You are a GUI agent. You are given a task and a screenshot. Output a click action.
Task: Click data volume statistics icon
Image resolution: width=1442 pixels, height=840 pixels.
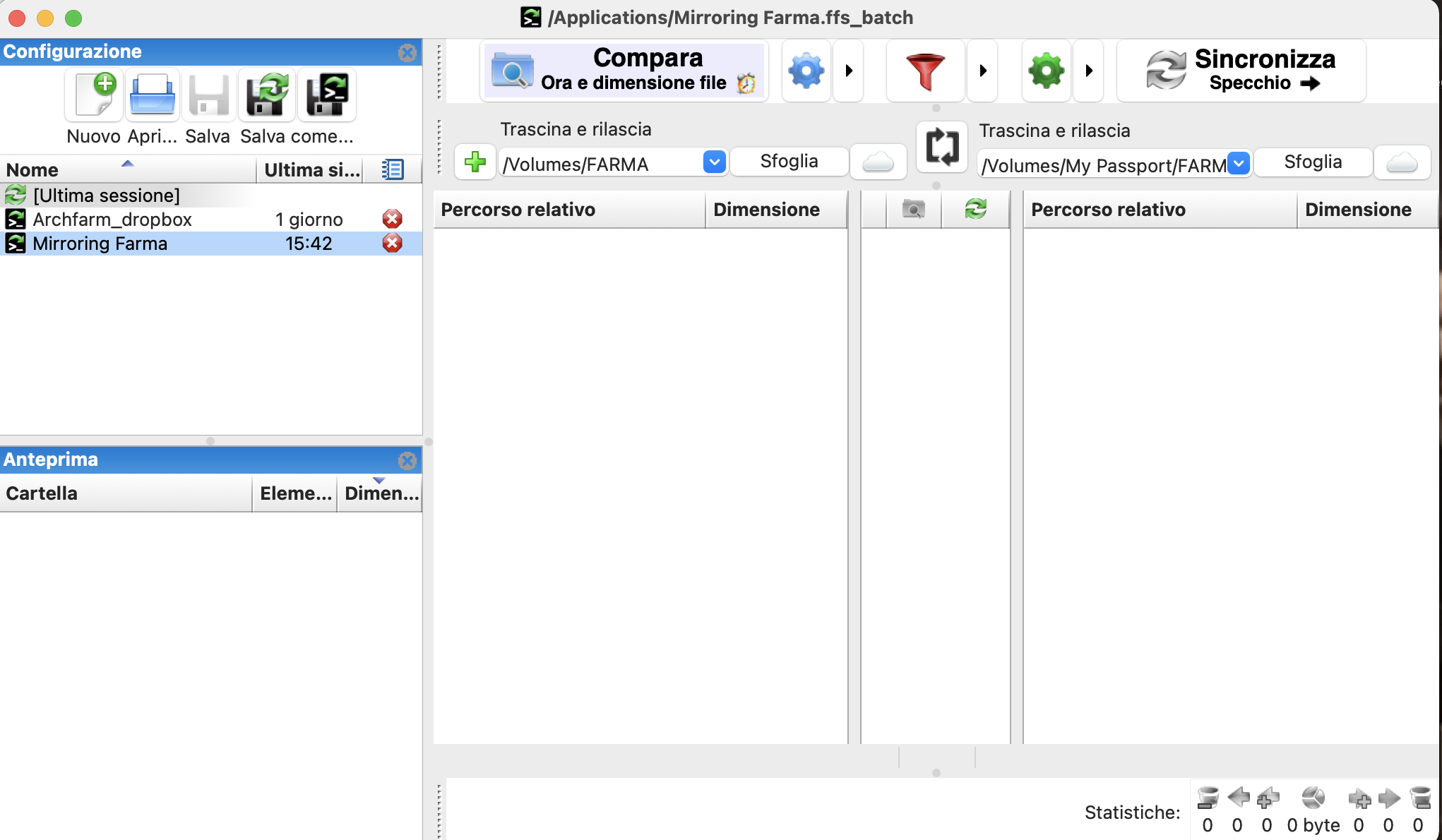point(1313,798)
